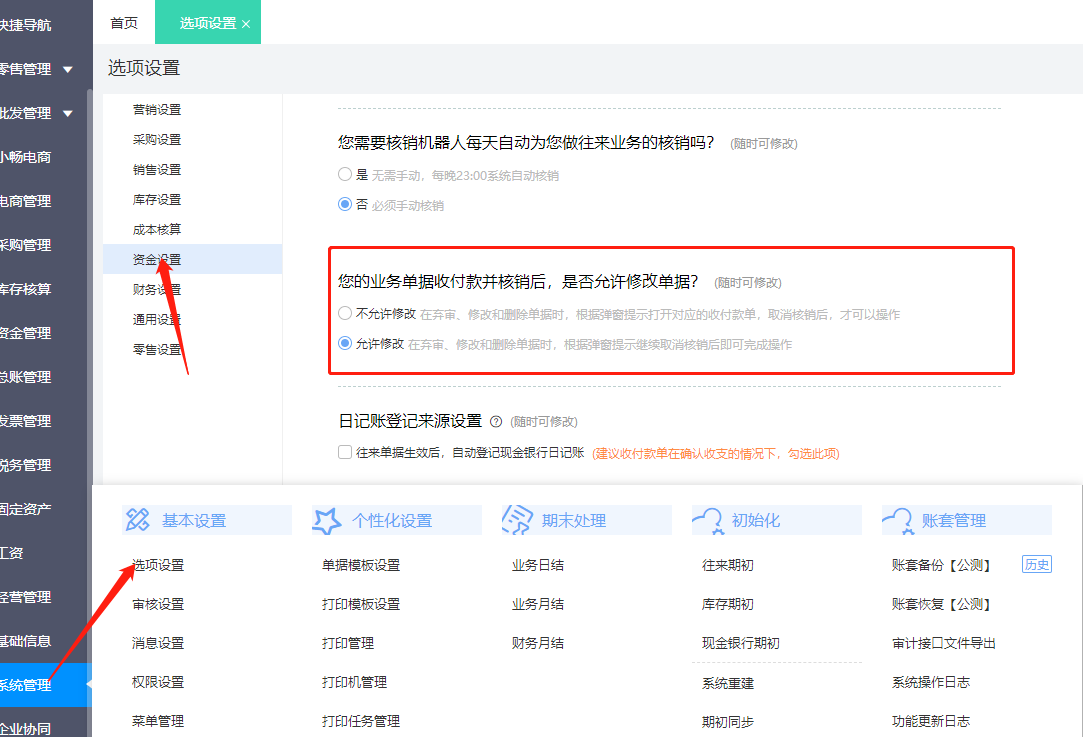Image resolution: width=1083 pixels, height=737 pixels.
Task: Click the 个性化设置 star icon
Action: click(323, 519)
